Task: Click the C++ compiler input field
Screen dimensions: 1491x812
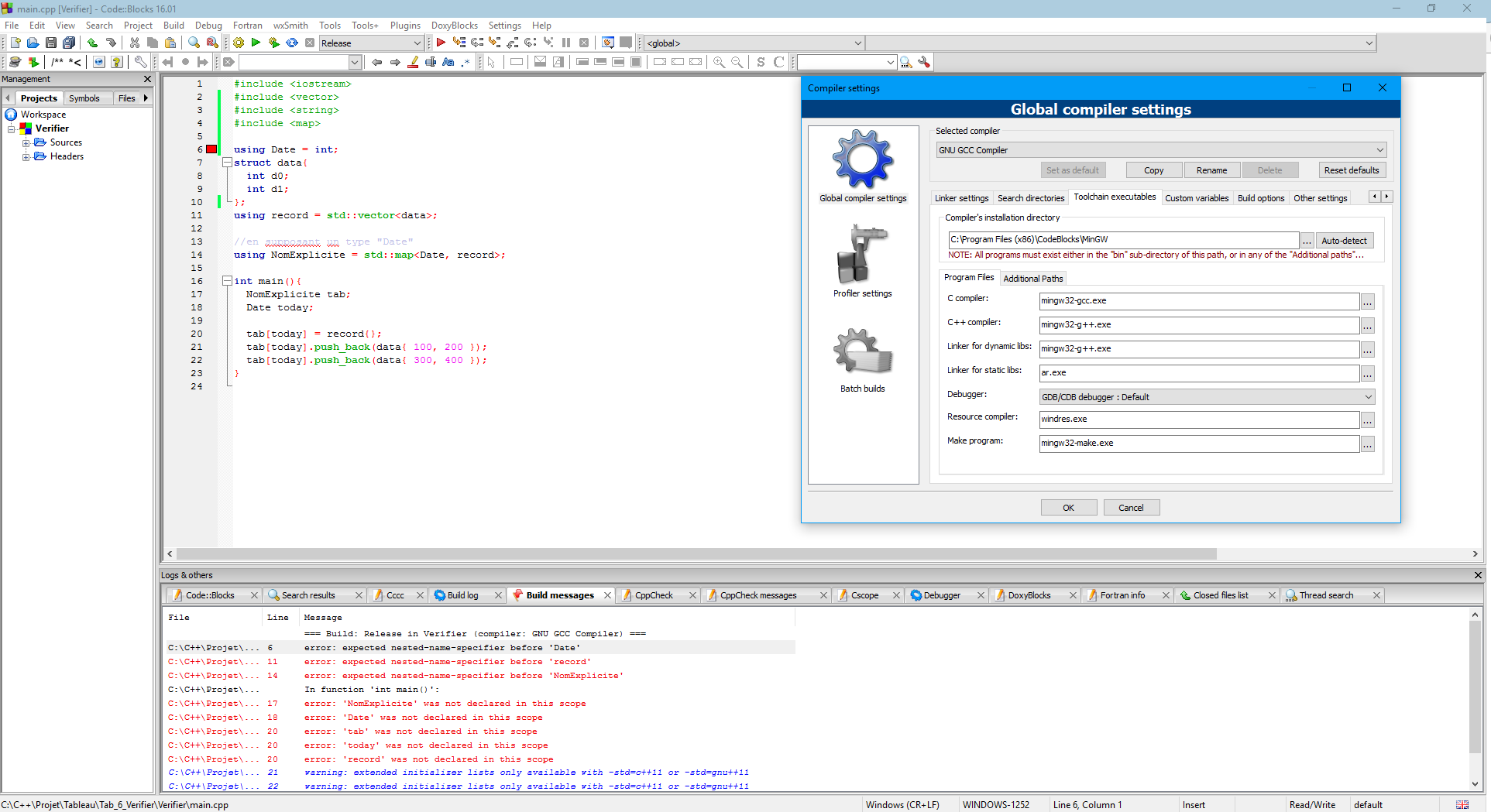Action: (x=1198, y=325)
